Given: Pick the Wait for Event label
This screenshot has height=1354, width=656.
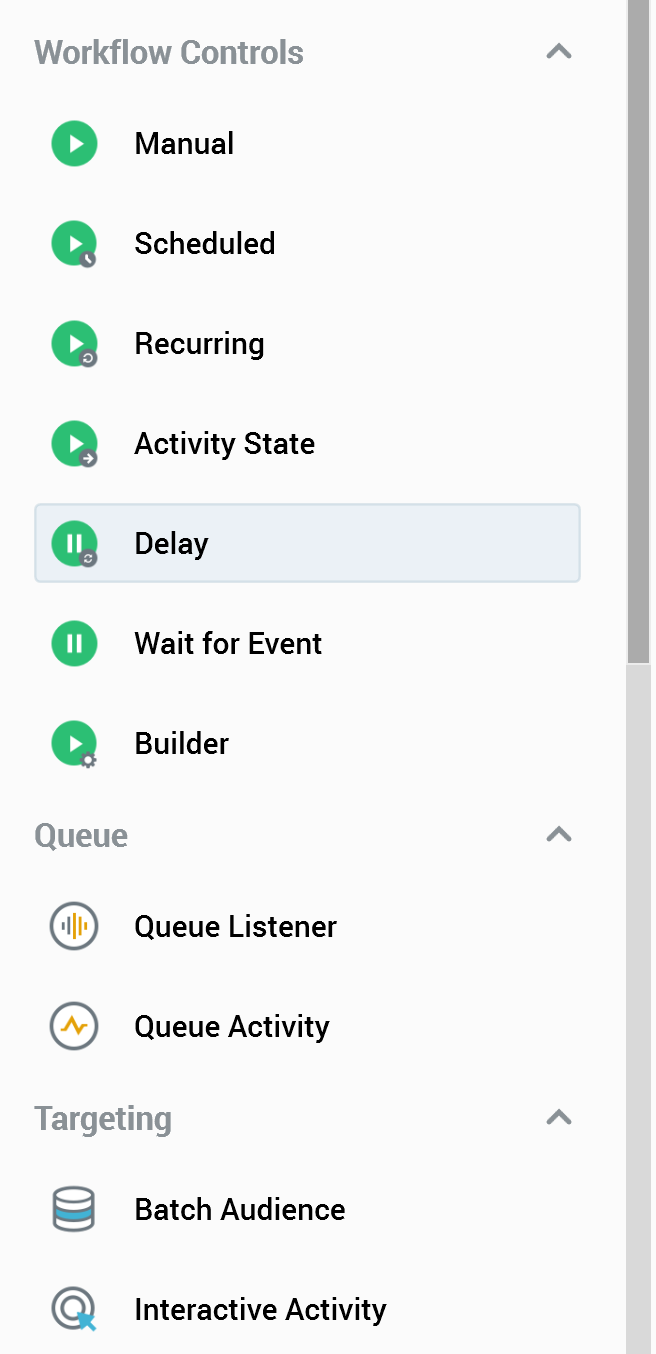Looking at the screenshot, I should tap(228, 643).
